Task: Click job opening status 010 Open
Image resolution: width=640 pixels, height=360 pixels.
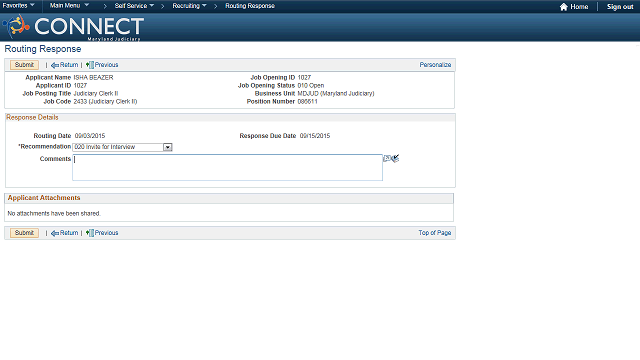Action: point(311,85)
